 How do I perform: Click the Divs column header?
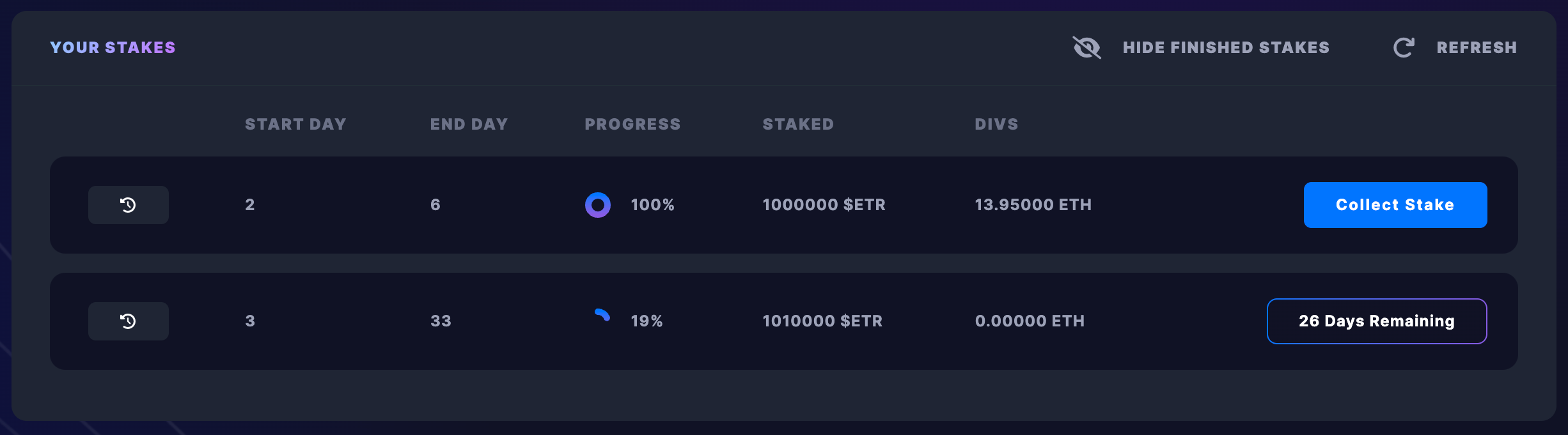click(x=996, y=124)
